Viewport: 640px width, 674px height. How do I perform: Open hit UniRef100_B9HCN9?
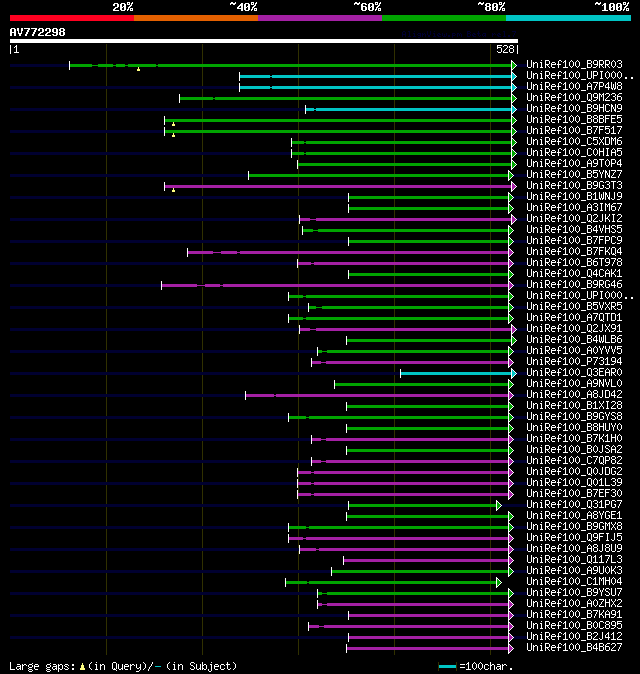pos(574,108)
